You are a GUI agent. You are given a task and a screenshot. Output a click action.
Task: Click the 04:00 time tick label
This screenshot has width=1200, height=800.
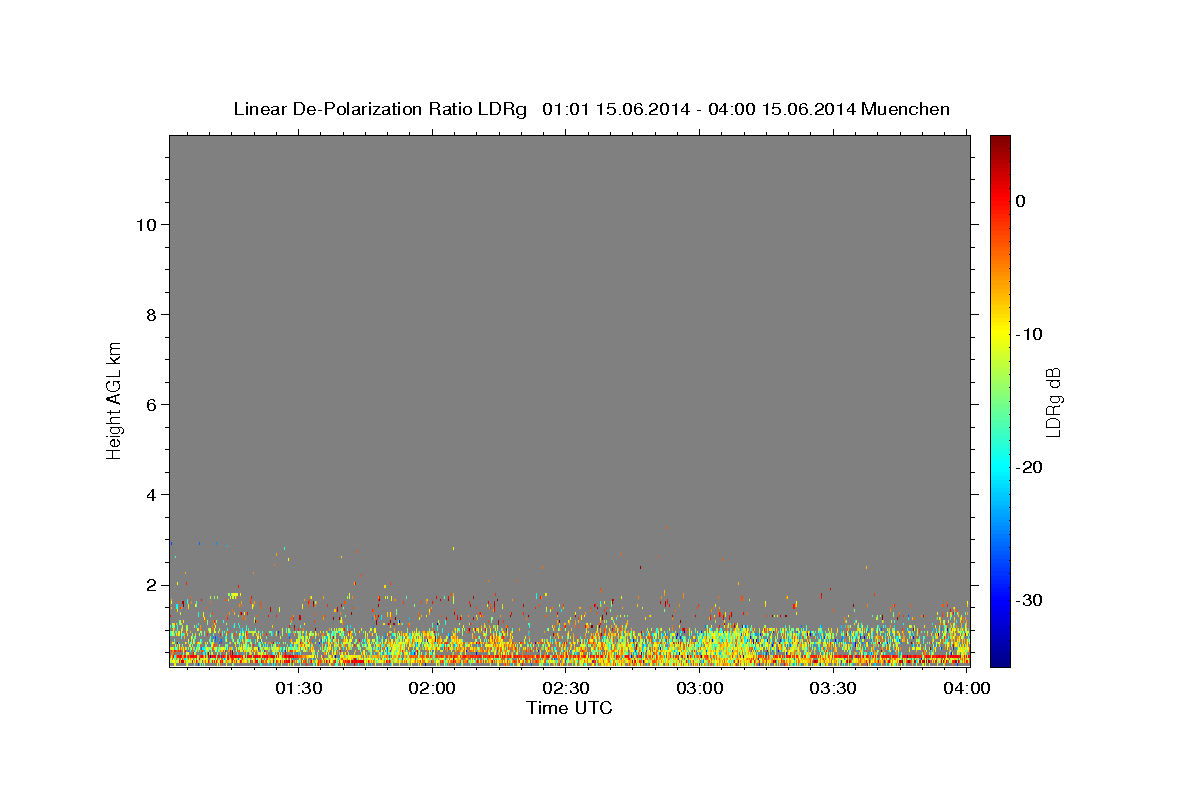(968, 688)
